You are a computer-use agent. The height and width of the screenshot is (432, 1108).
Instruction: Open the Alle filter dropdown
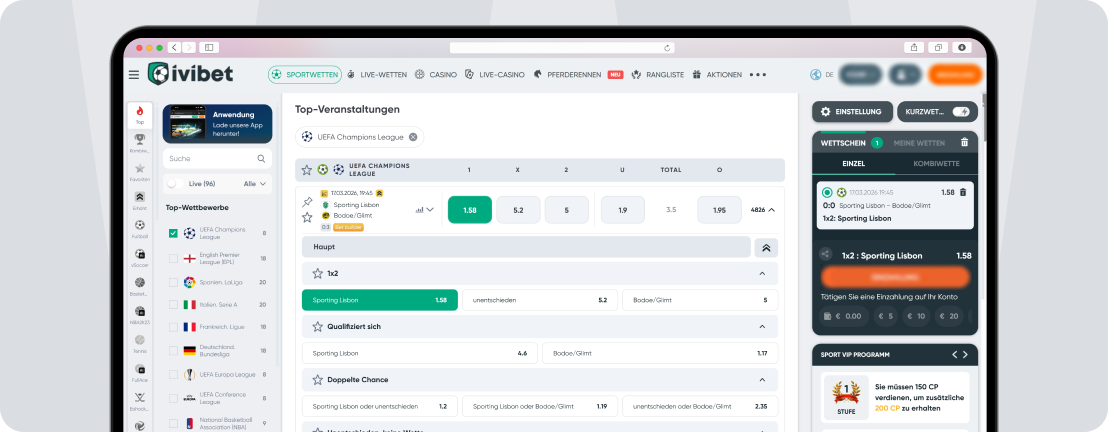(x=254, y=184)
